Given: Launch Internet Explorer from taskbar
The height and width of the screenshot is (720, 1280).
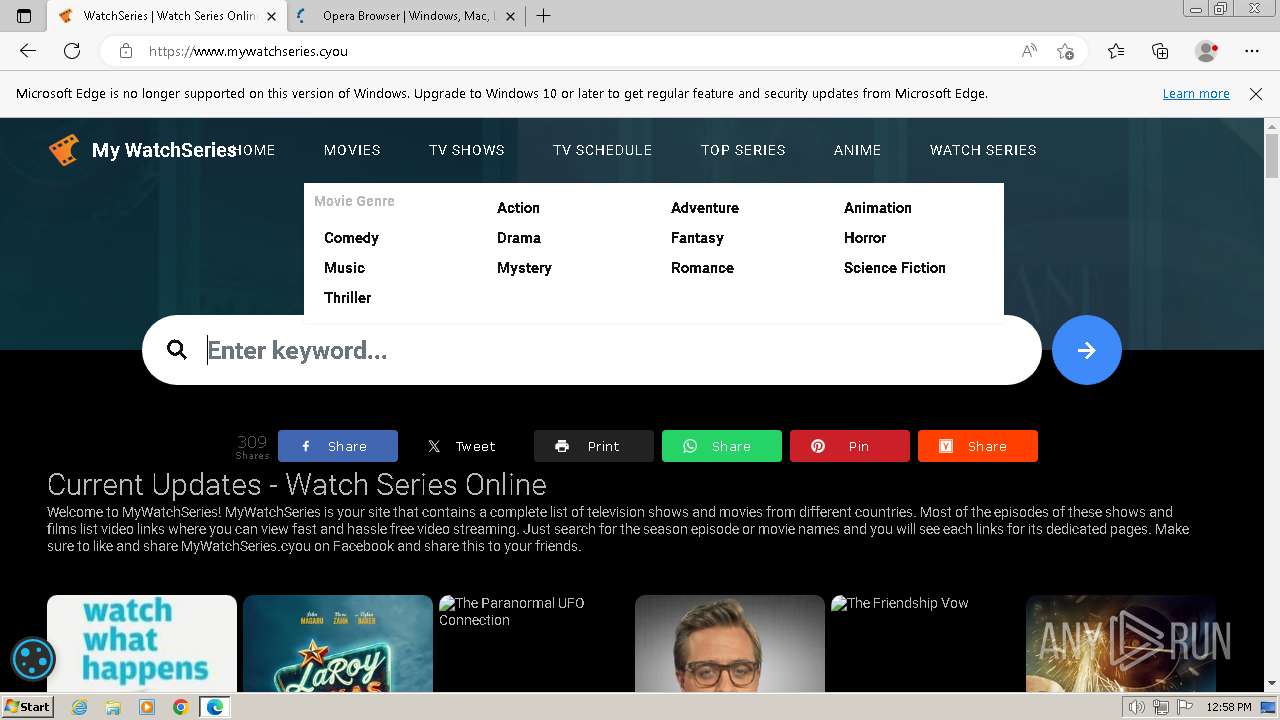Looking at the screenshot, I should (x=79, y=707).
